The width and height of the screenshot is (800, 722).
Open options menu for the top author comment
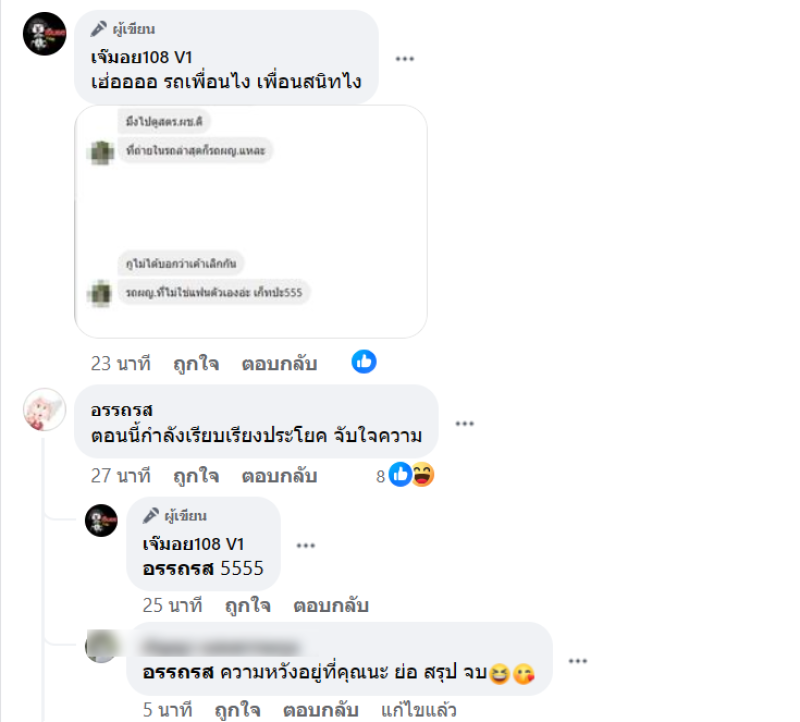tap(405, 59)
